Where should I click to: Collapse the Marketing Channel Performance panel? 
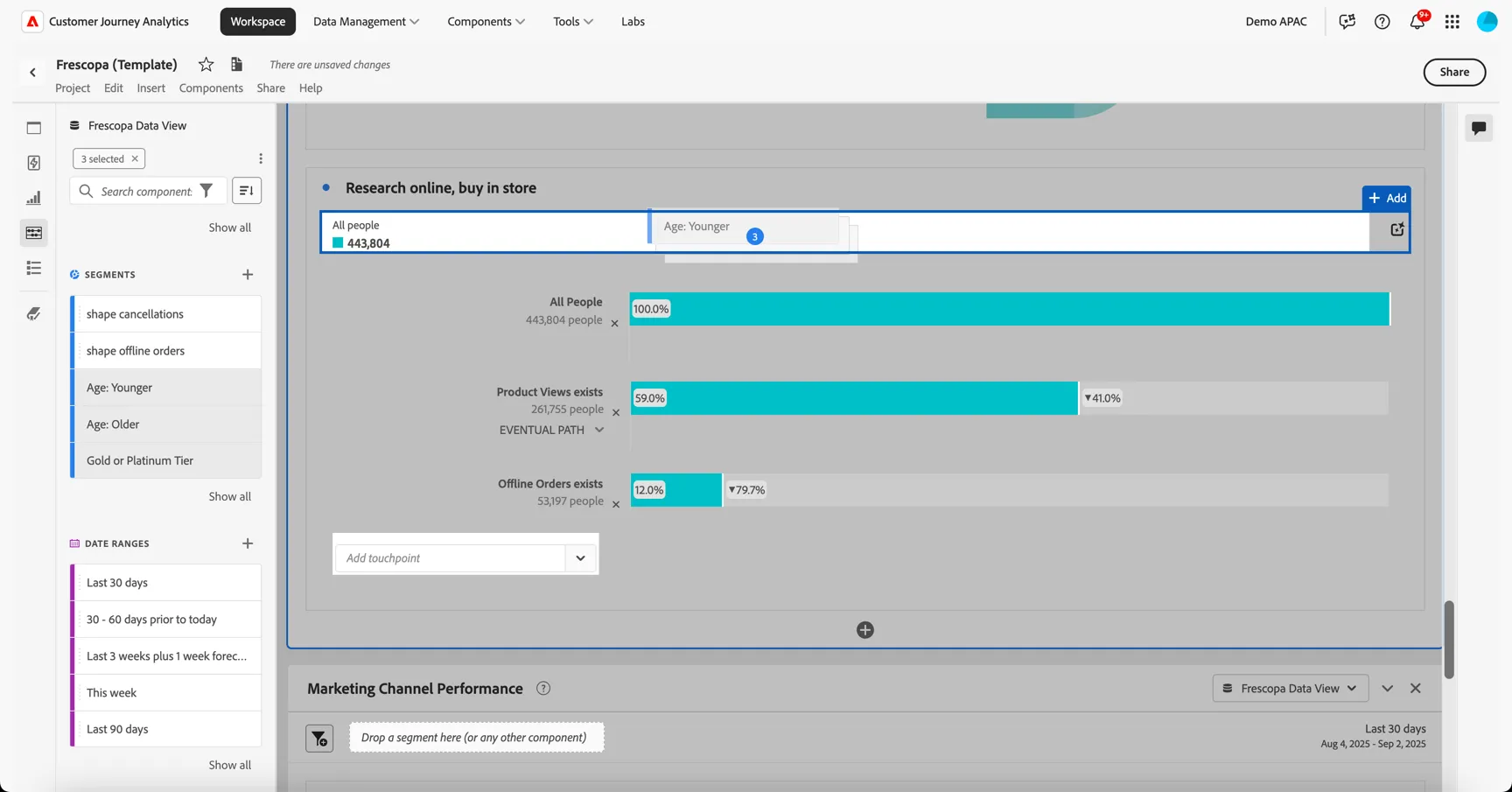click(x=1388, y=689)
